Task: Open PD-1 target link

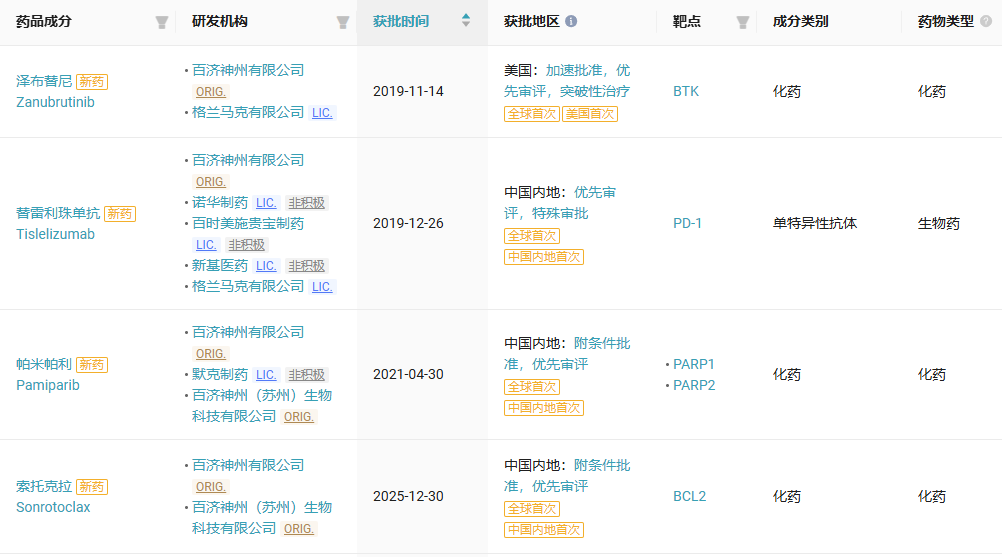Action: 688,224
